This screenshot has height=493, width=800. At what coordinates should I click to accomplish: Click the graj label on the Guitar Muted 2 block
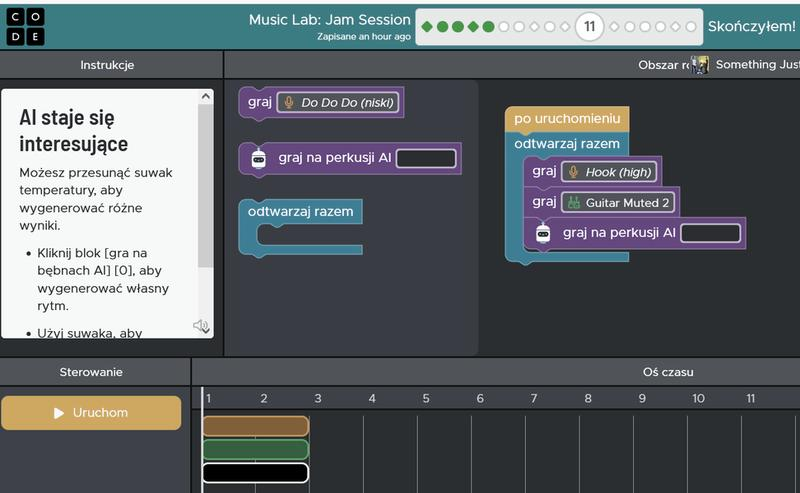(544, 202)
